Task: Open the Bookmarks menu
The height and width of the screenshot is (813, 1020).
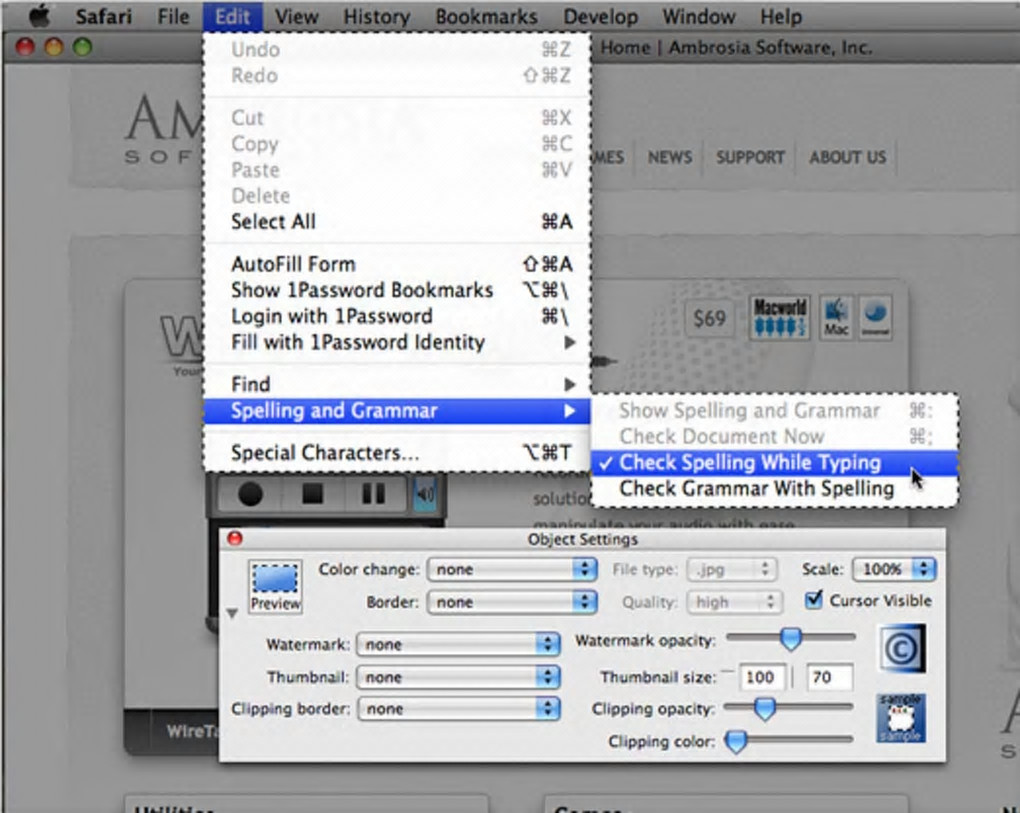Action: click(x=487, y=16)
